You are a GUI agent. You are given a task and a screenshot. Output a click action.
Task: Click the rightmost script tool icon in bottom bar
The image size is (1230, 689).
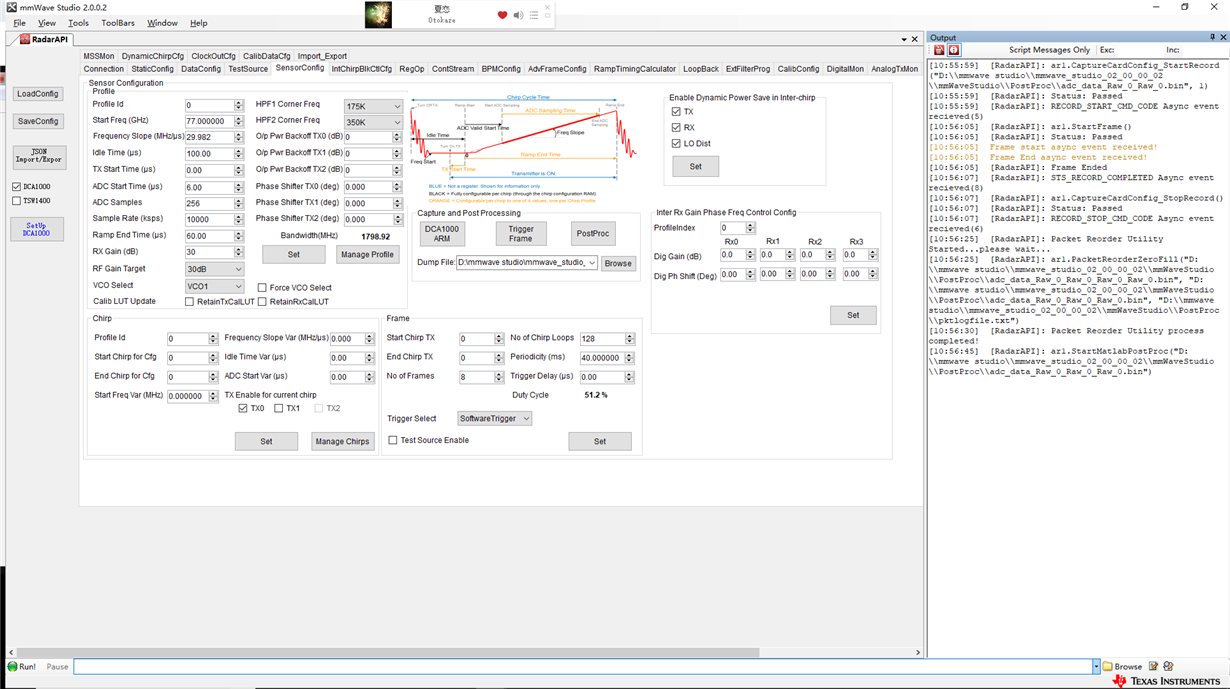pos(1168,666)
